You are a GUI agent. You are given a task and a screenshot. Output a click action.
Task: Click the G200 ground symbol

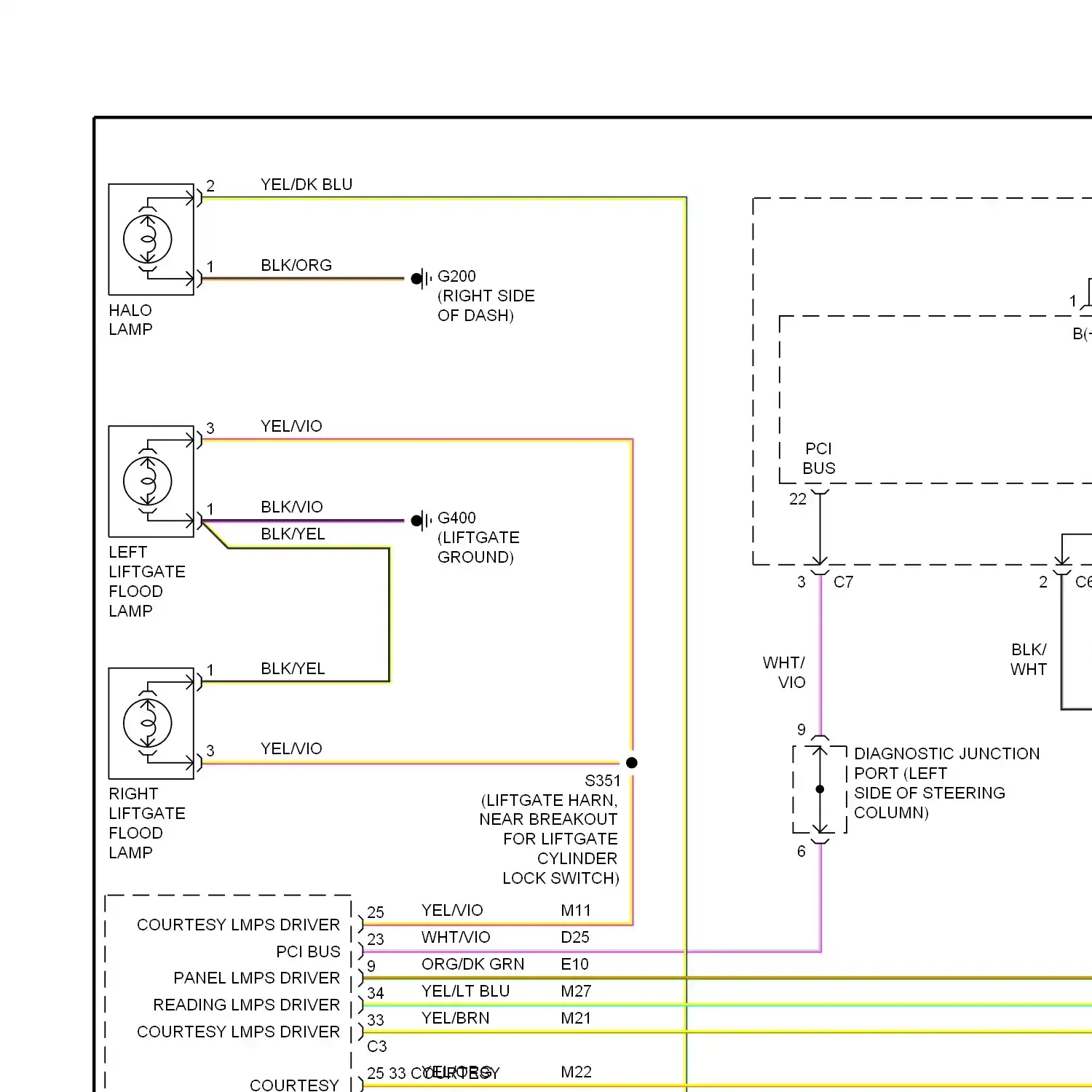pyautogui.click(x=422, y=278)
